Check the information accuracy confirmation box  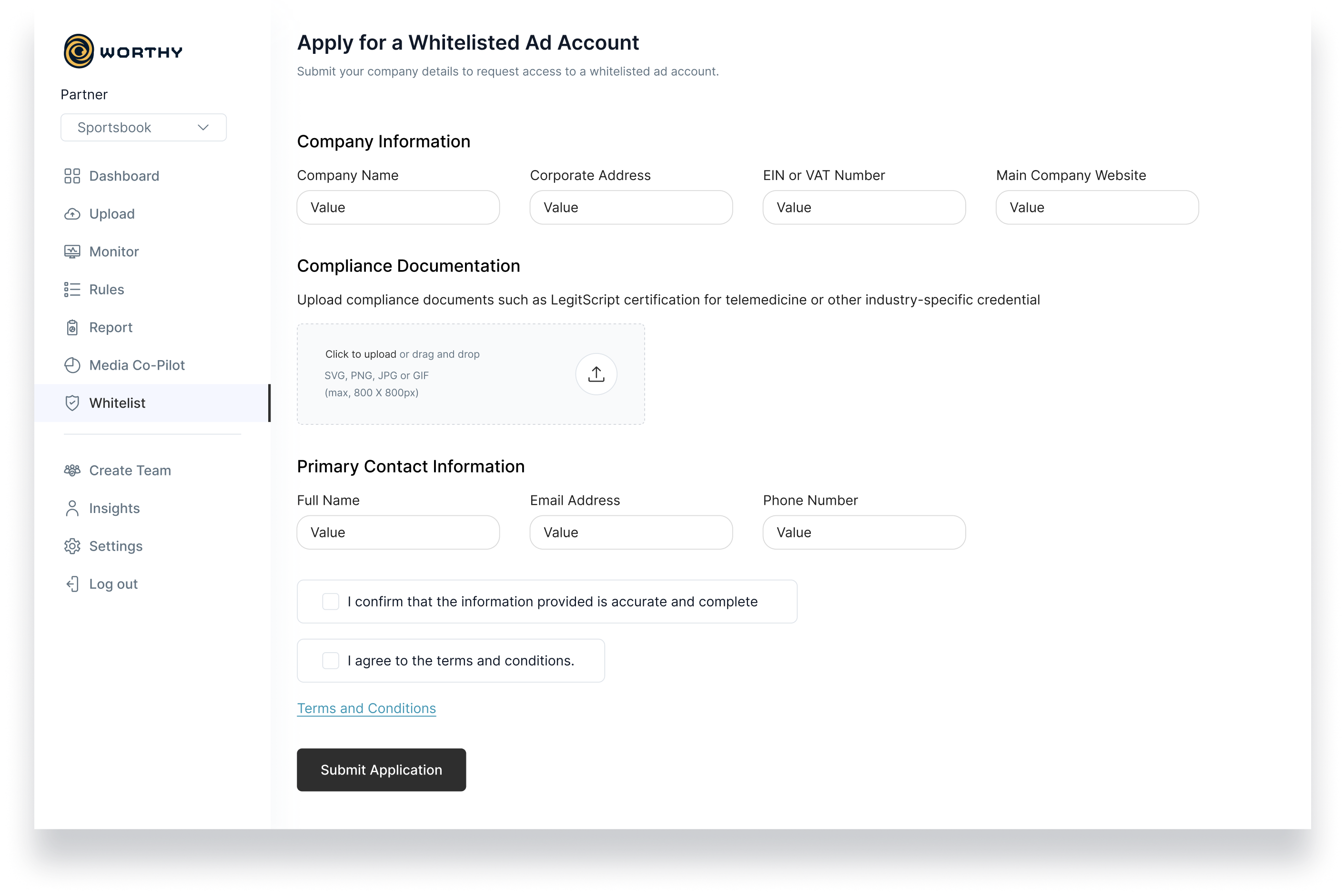pyautogui.click(x=330, y=602)
